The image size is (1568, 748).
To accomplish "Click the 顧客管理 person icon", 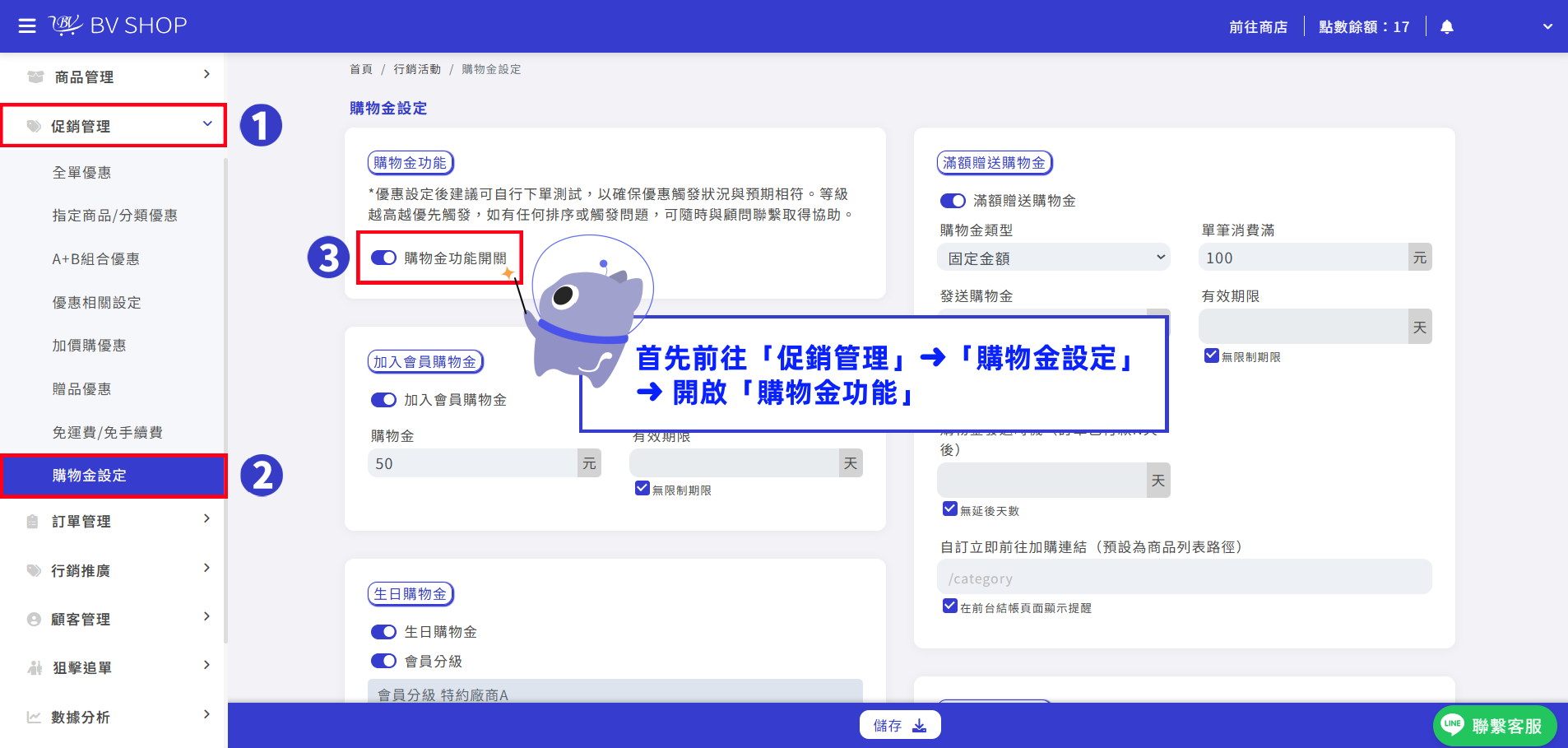I will pos(34,619).
